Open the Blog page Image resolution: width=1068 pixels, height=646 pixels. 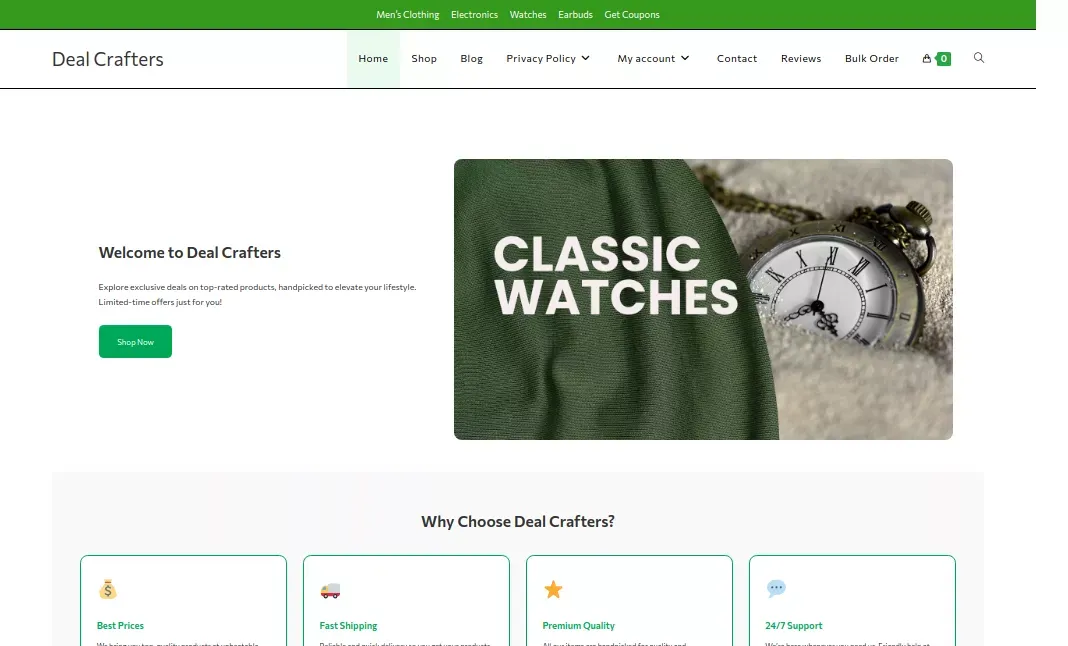tap(471, 59)
